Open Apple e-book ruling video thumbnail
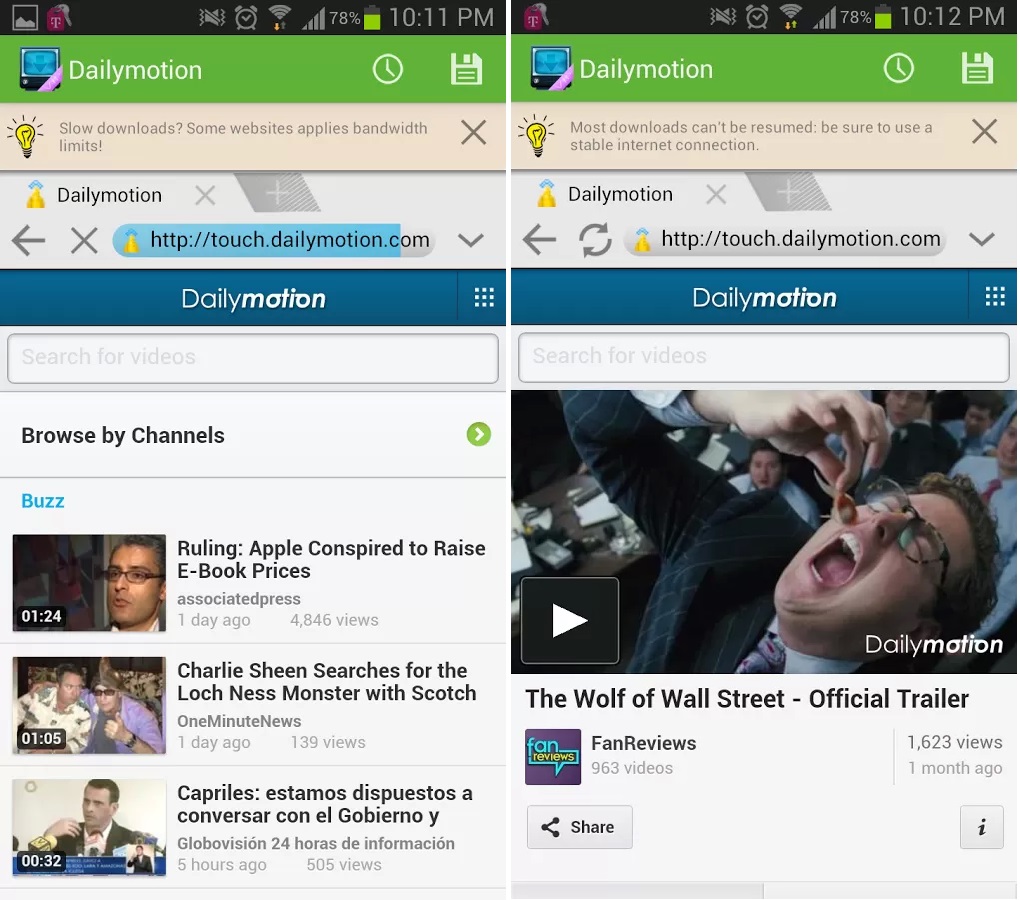The width and height of the screenshot is (1020, 900). [89, 583]
